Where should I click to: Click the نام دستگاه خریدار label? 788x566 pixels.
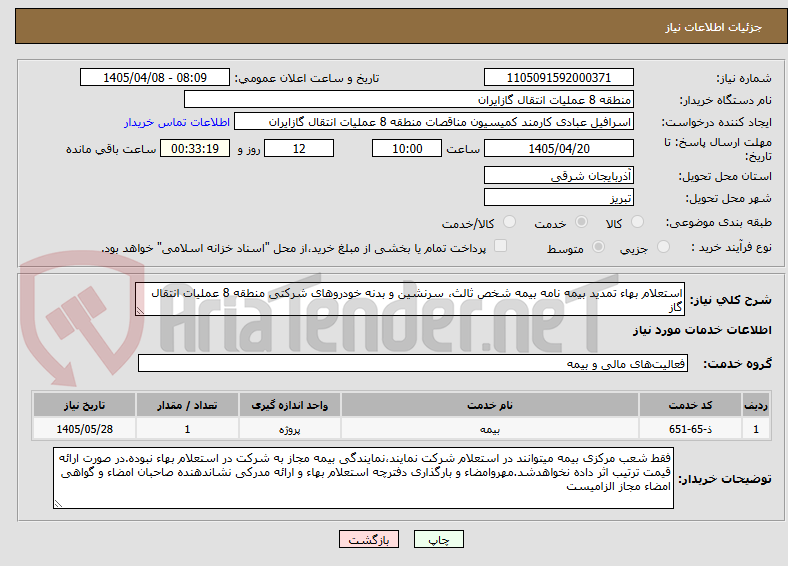[x=726, y=101]
